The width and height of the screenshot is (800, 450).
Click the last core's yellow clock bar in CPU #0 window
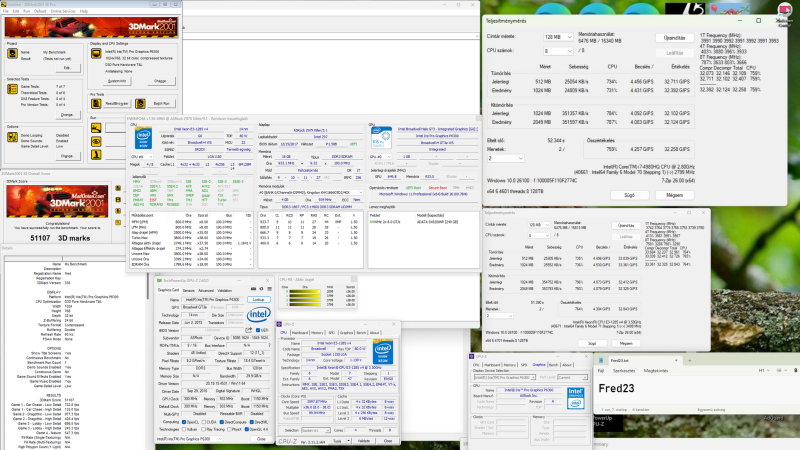coord(305,304)
